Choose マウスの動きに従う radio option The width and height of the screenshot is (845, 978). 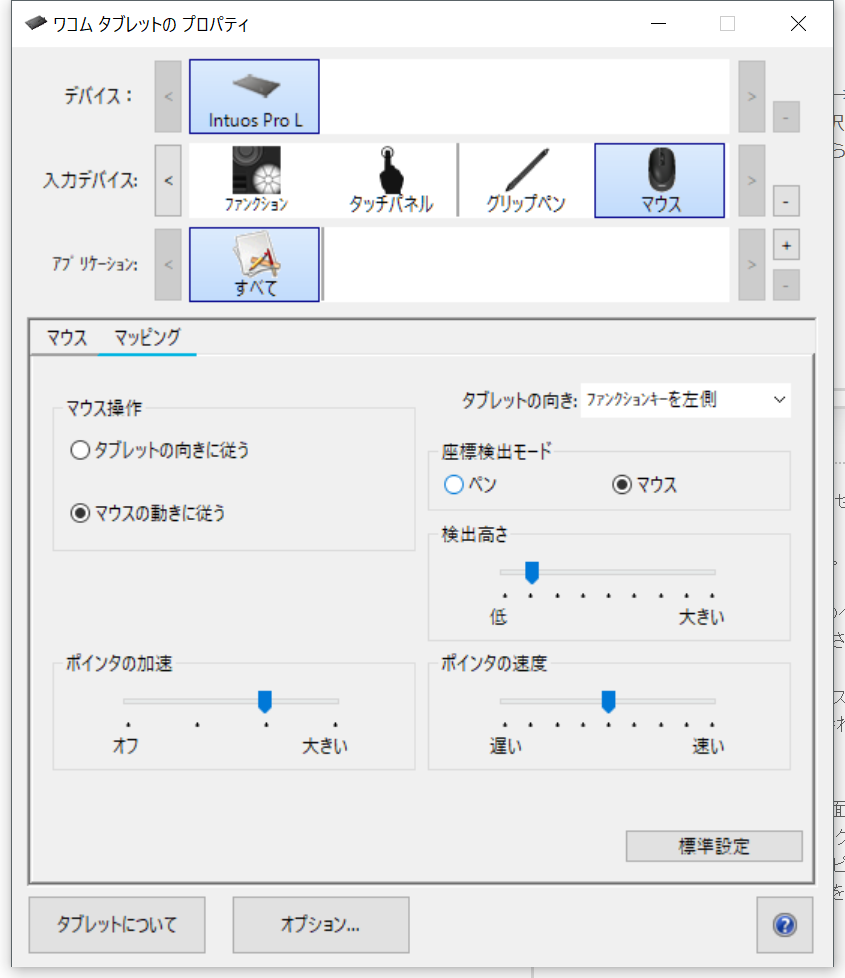[148, 513]
